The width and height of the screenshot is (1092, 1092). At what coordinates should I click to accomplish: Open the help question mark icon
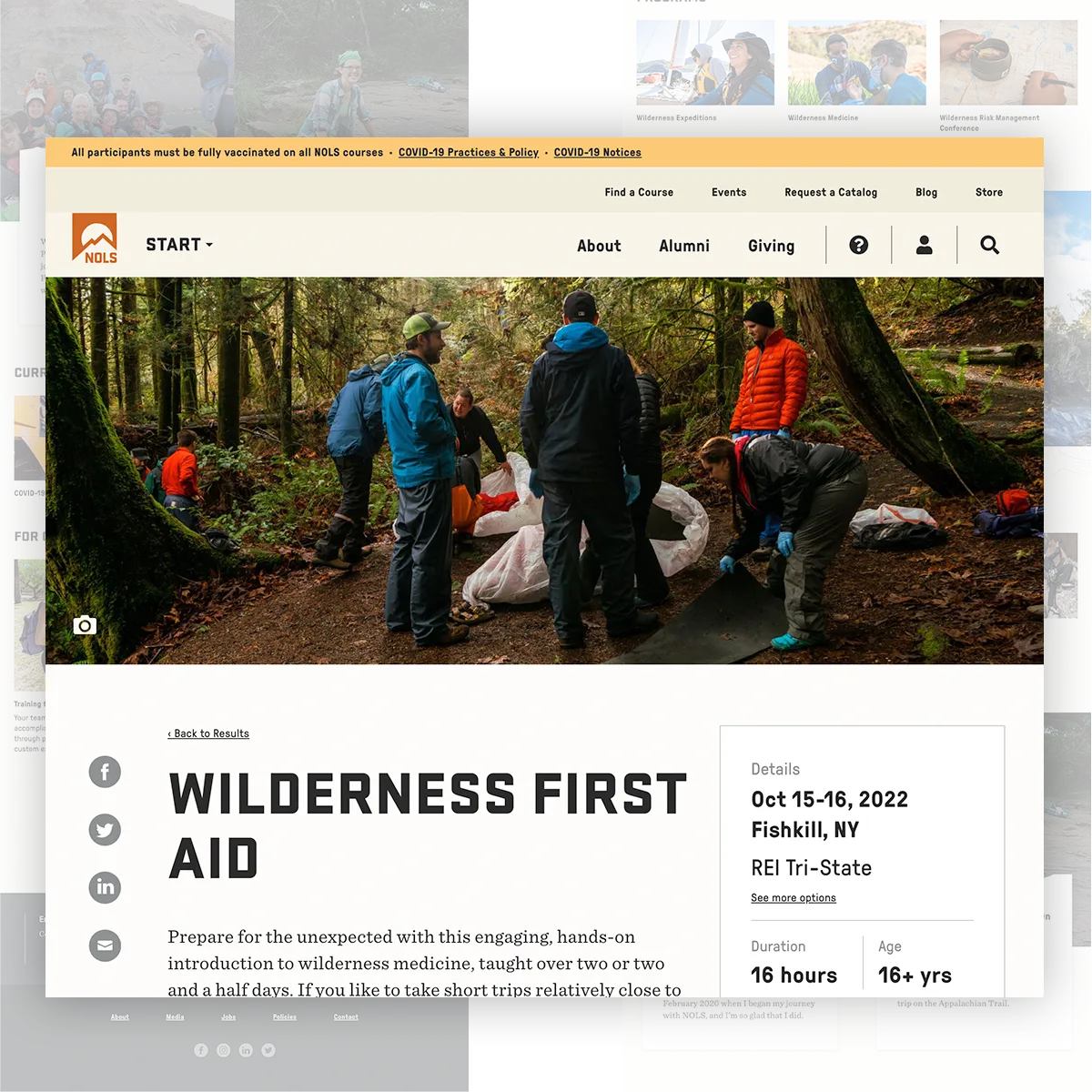(859, 245)
